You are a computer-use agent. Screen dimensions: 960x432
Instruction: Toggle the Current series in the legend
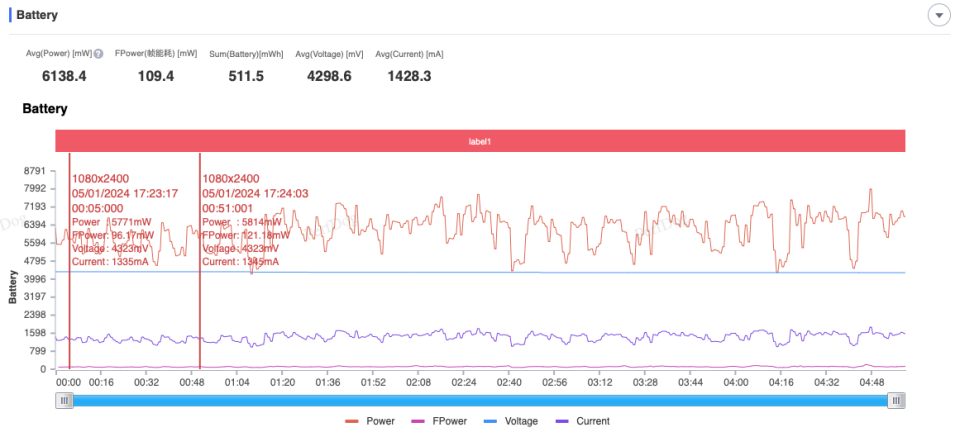tap(582, 421)
